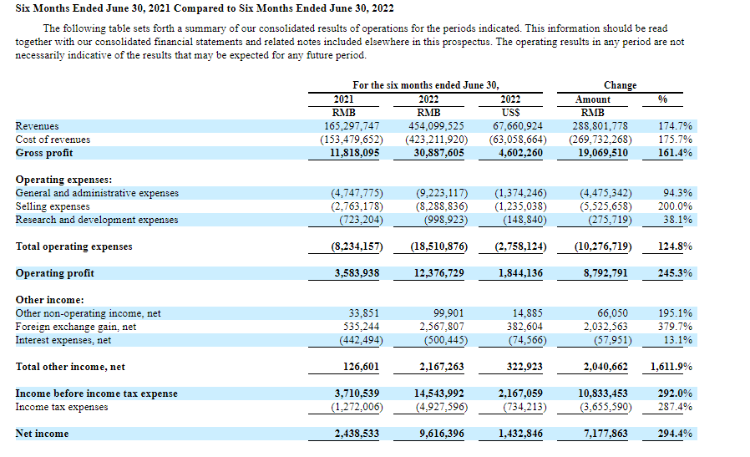The image size is (750, 457).
Task: Select Other non-operating income, net label
Action: (88, 313)
